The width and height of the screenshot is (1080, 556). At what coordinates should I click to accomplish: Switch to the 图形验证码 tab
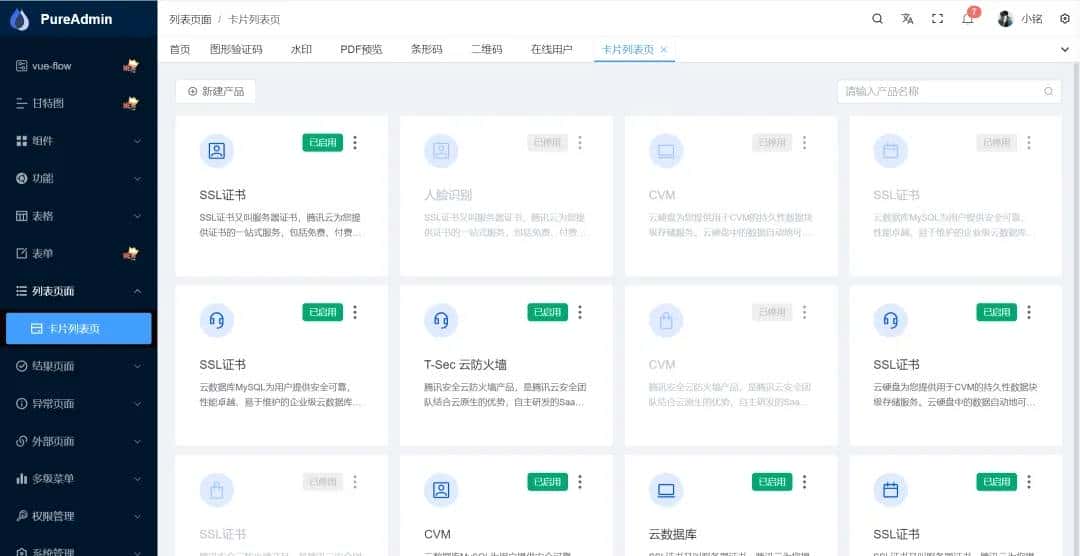click(x=236, y=50)
